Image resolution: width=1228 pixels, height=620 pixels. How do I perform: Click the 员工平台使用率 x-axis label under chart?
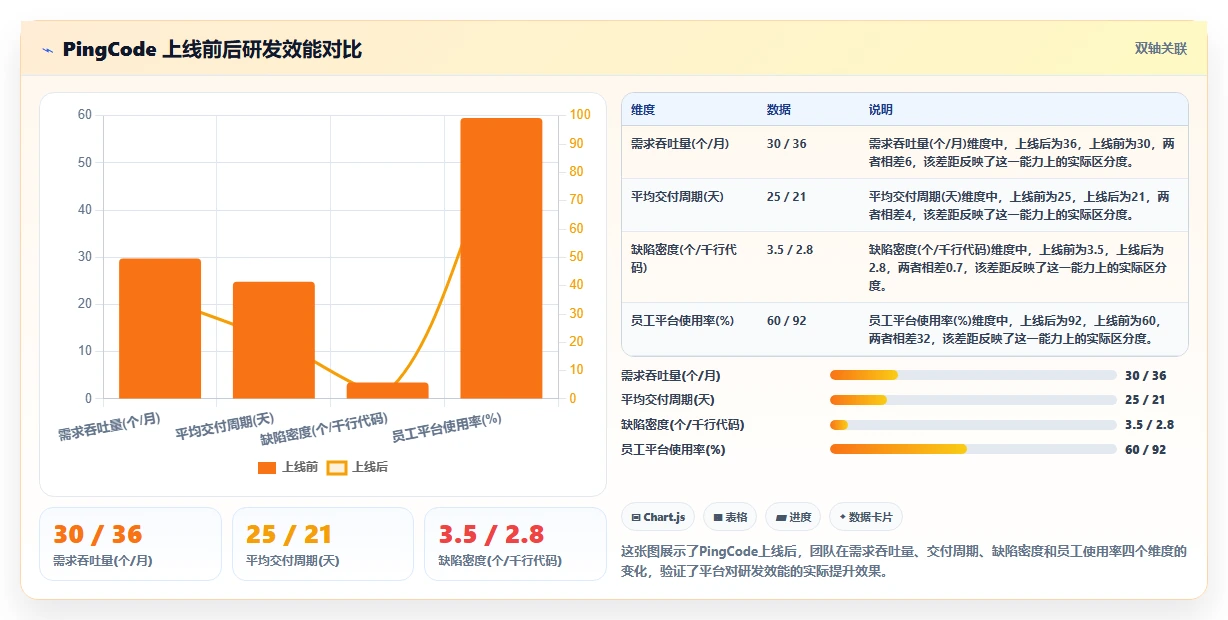(x=446, y=427)
